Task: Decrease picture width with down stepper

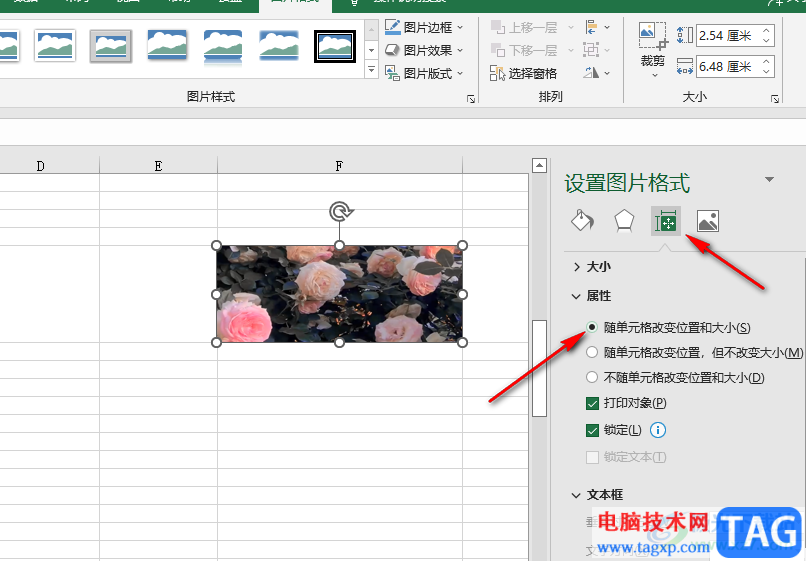Action: click(766, 71)
